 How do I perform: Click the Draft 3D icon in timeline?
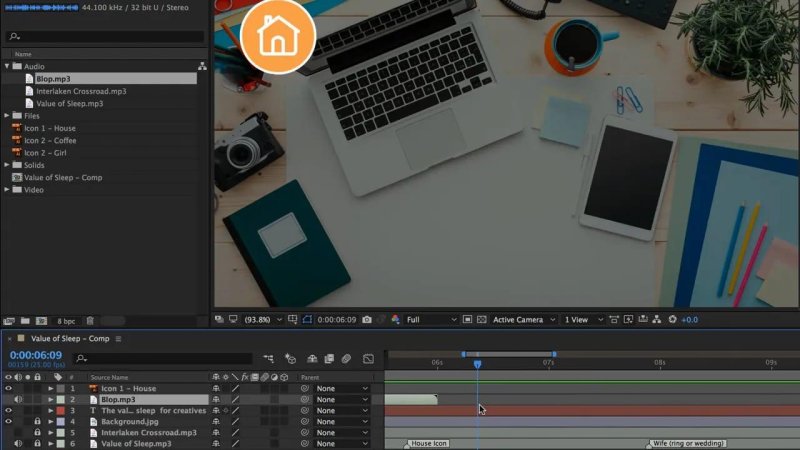(290, 359)
